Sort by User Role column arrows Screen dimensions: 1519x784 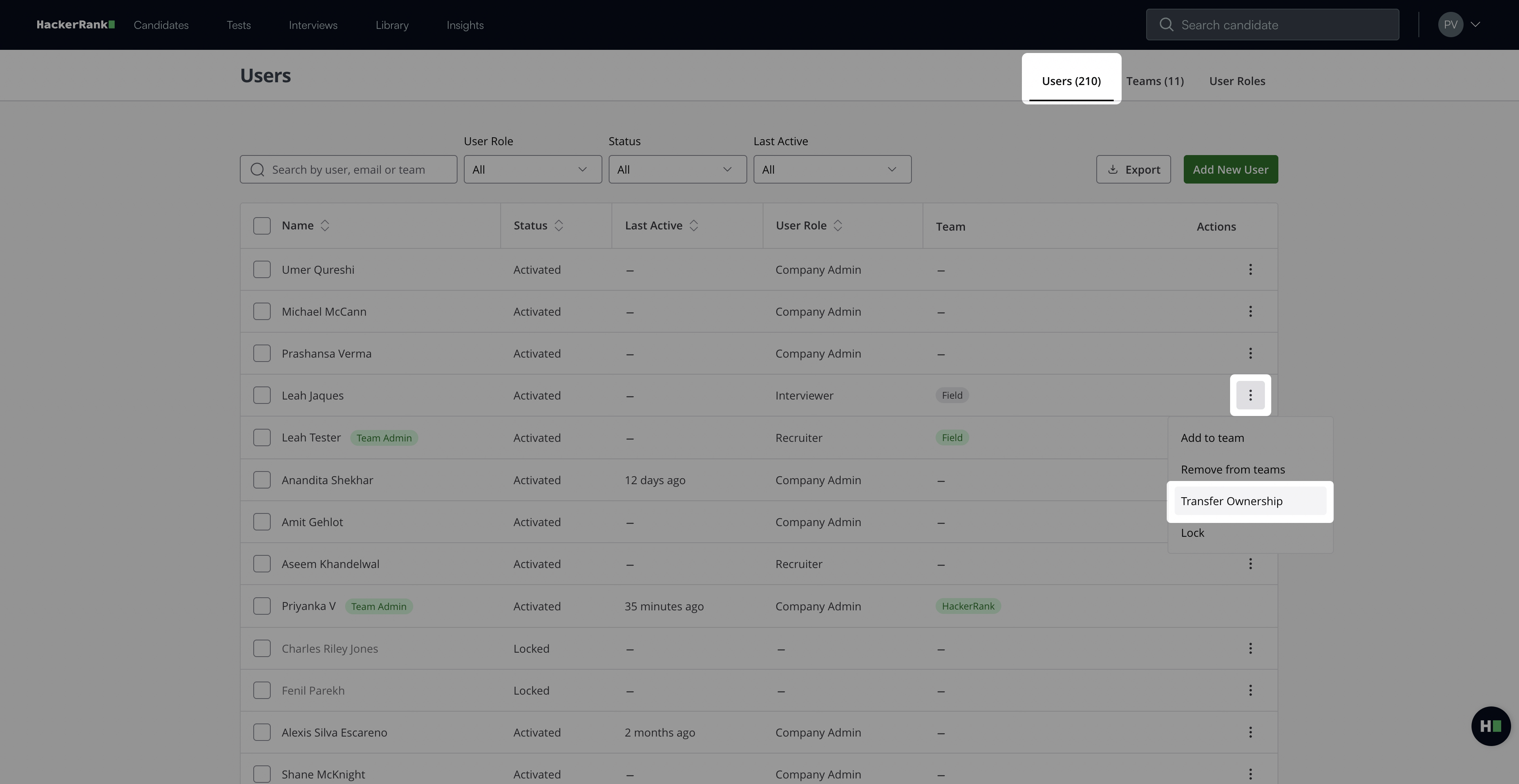(x=837, y=226)
